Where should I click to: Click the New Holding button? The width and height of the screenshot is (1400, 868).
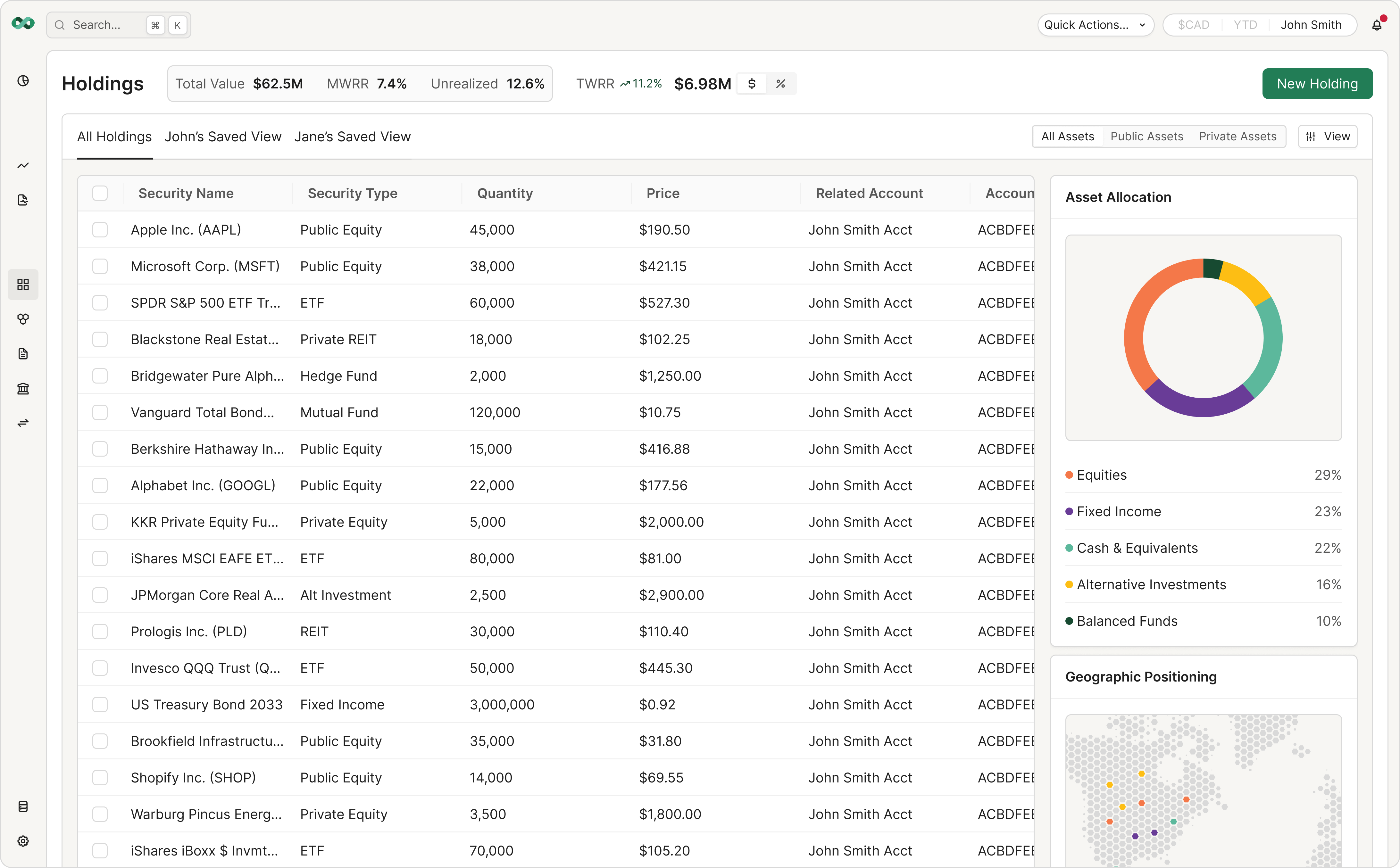tap(1317, 84)
